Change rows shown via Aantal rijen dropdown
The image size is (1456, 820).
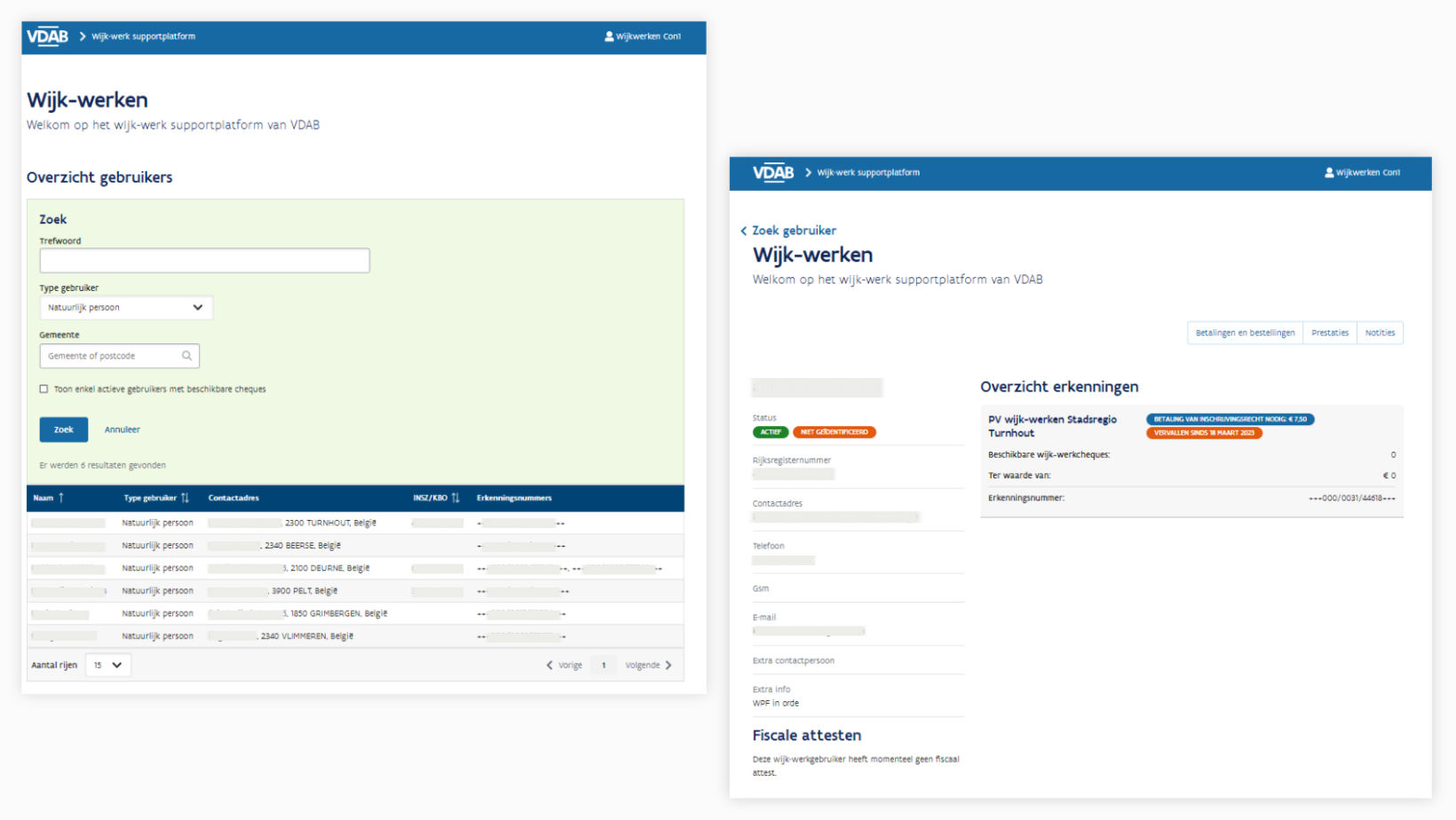click(107, 664)
